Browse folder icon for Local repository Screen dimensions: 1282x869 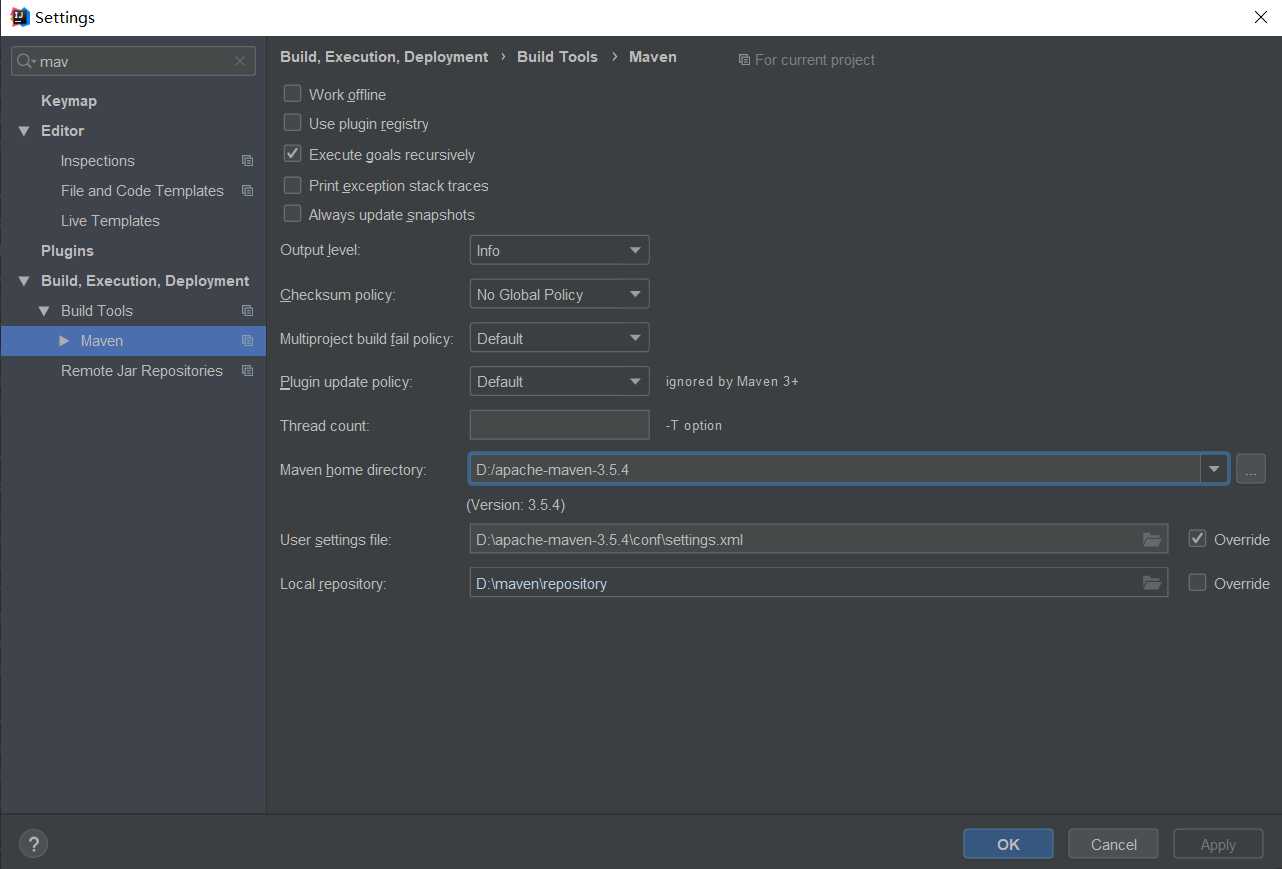[x=1152, y=583]
